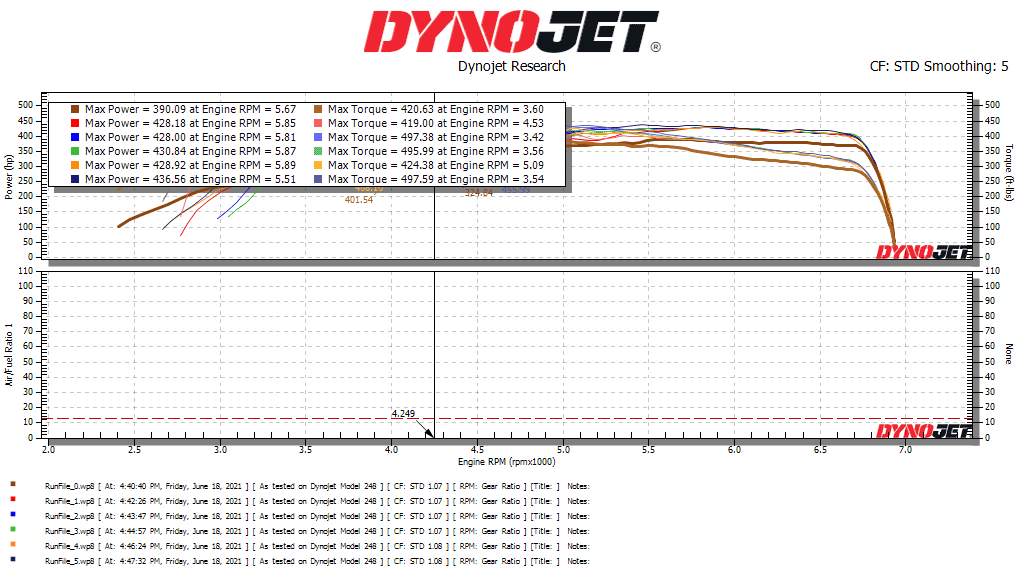This screenshot has height=576, width=1024.
Task: Click the blue Max Power 428.00 legend swatch
Action: click(x=75, y=137)
